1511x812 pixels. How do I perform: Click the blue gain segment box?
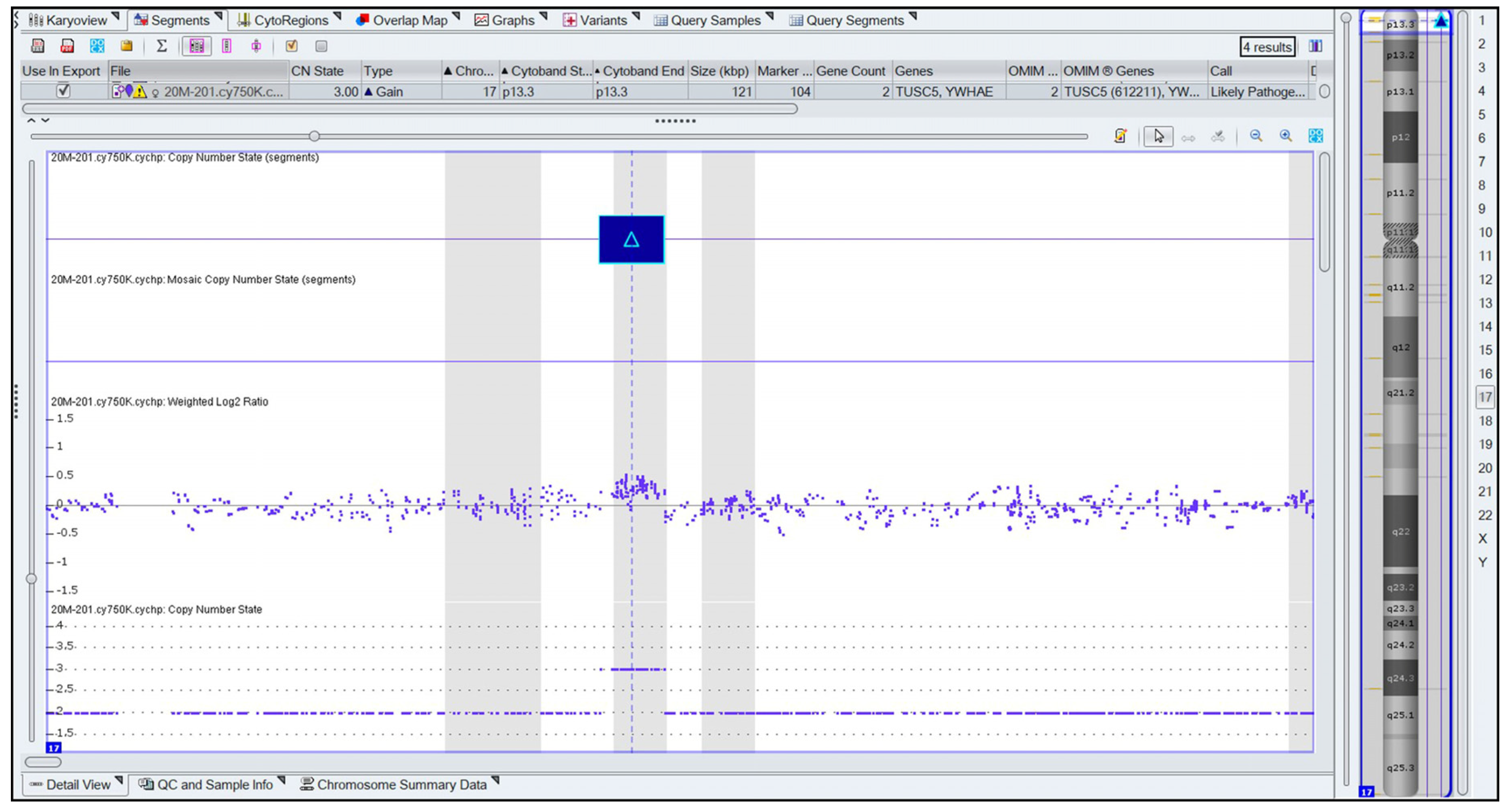coord(631,239)
